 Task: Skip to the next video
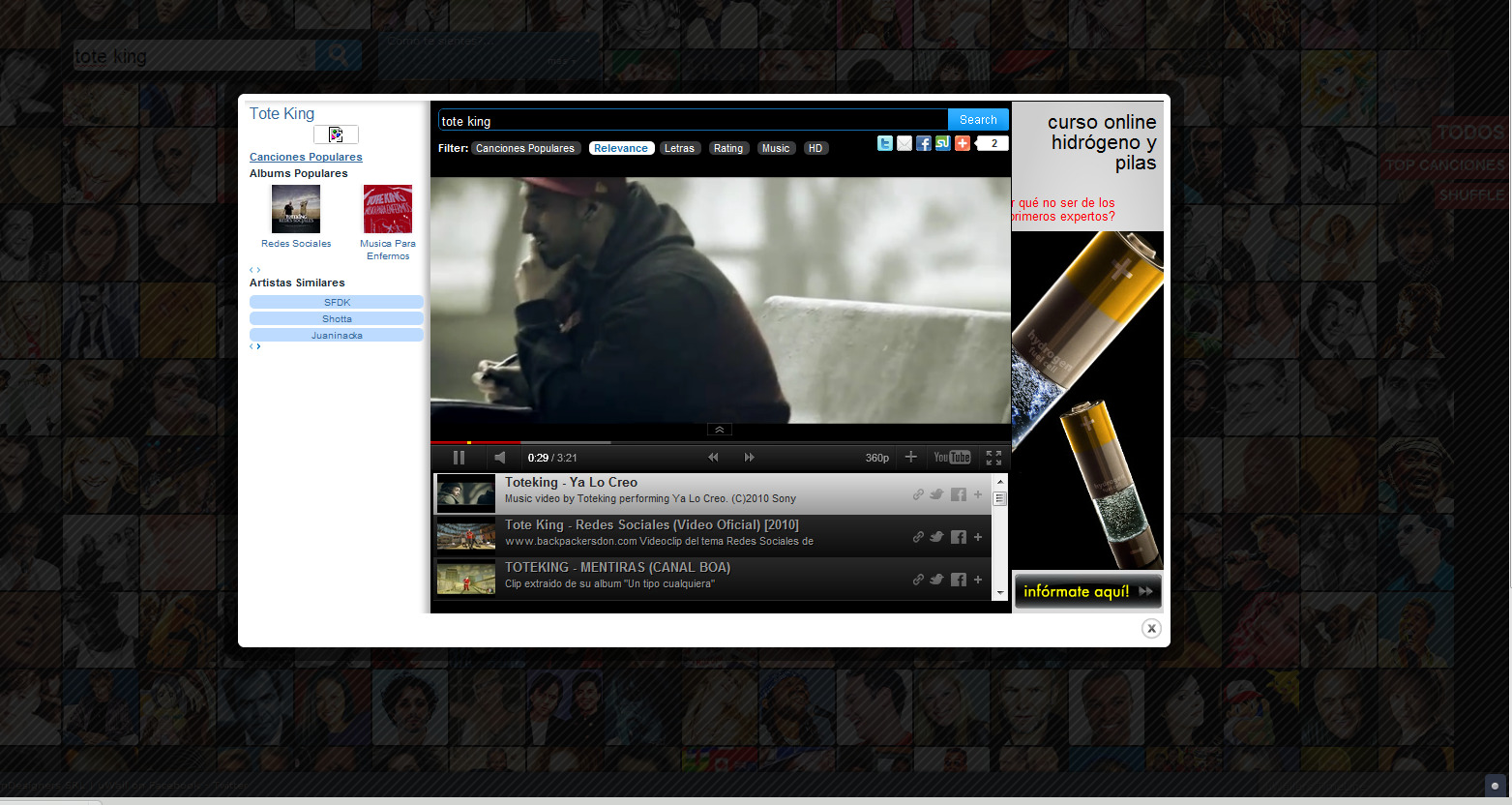pos(749,458)
